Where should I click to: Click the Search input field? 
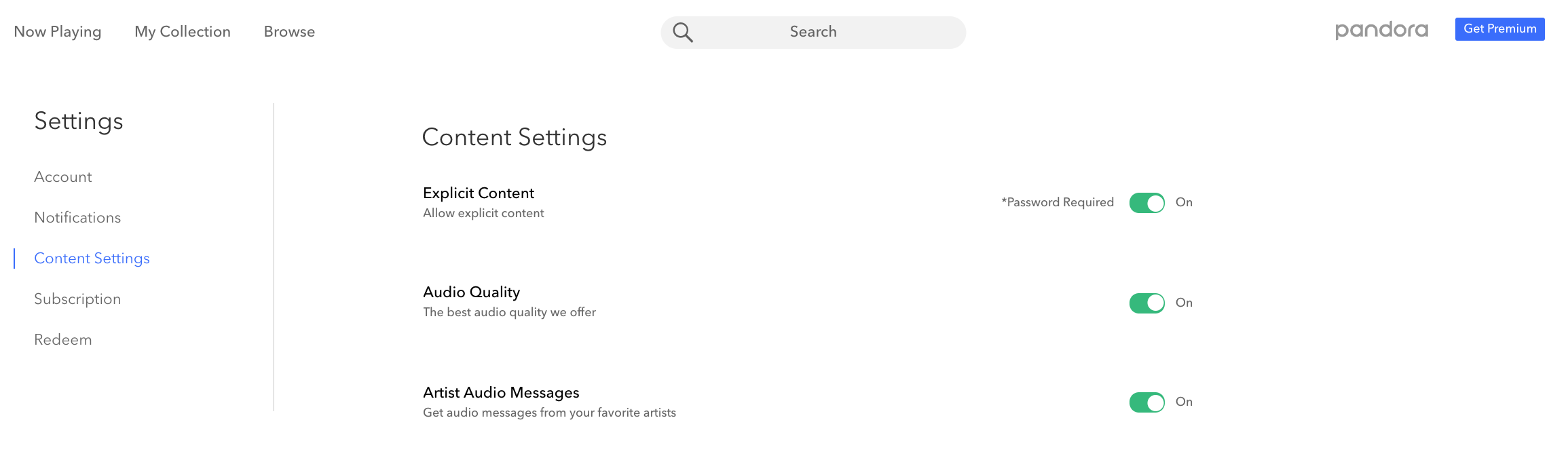812,31
